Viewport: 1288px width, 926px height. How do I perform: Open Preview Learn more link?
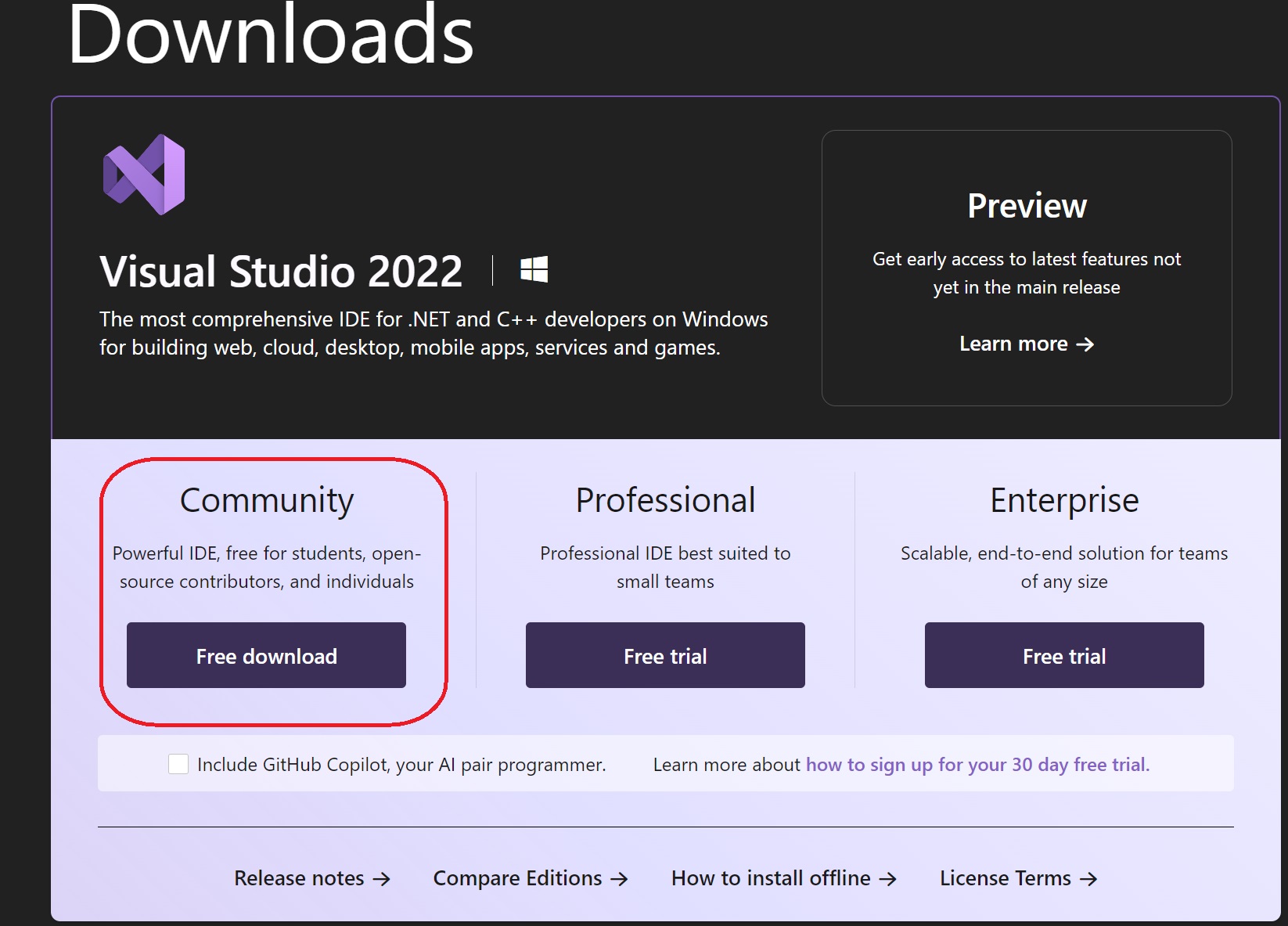click(1027, 344)
